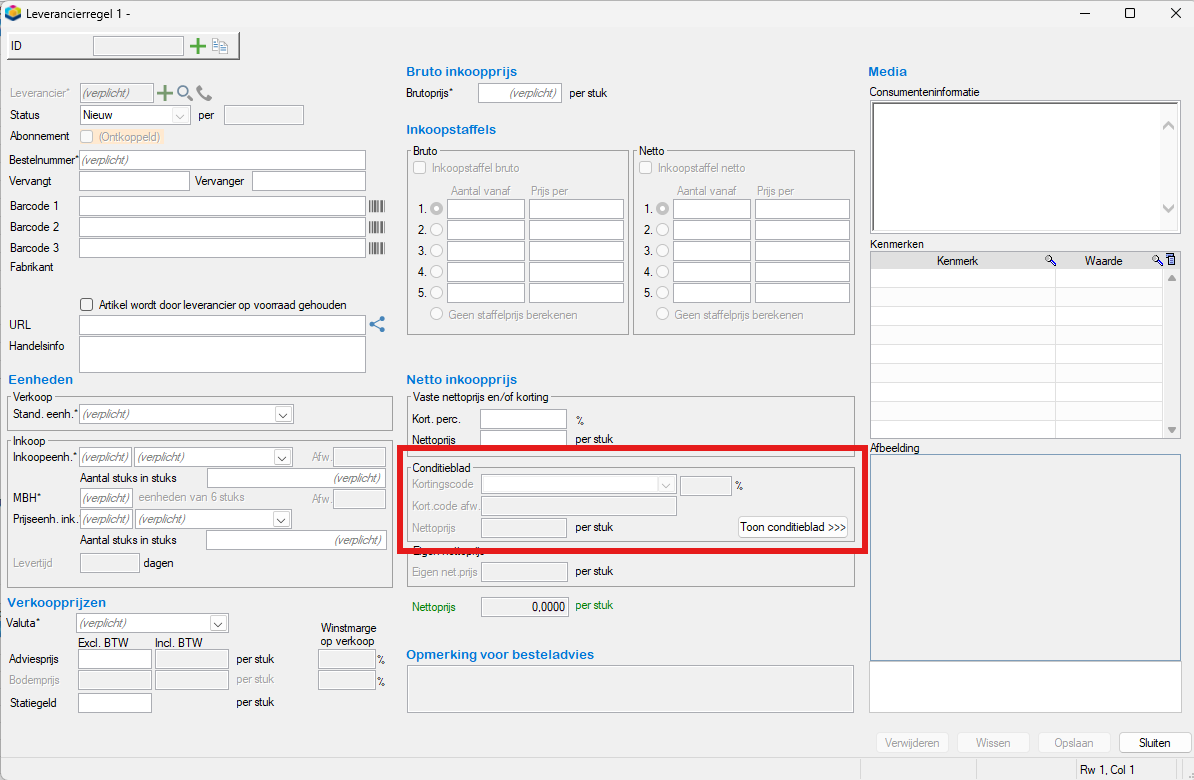
Task: Select Netto staffel radio option 3
Action: point(662,251)
